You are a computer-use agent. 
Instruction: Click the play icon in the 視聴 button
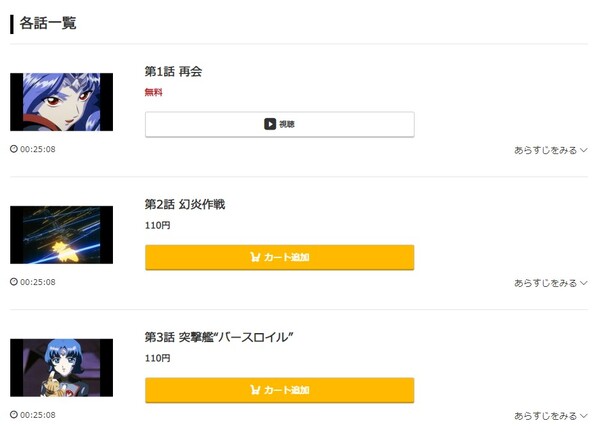click(x=270, y=124)
